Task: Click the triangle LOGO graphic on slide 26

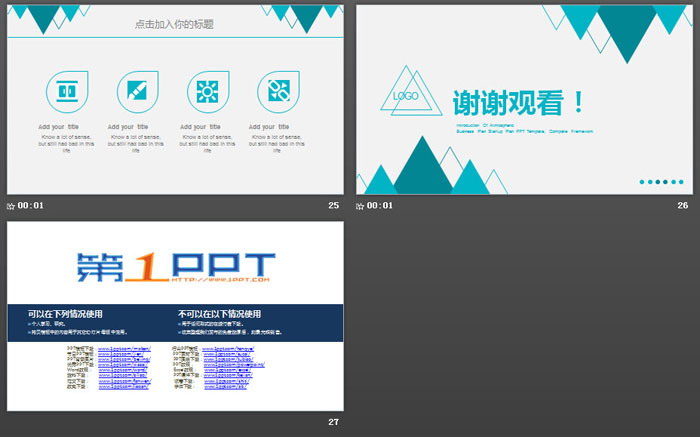Action: pos(411,92)
